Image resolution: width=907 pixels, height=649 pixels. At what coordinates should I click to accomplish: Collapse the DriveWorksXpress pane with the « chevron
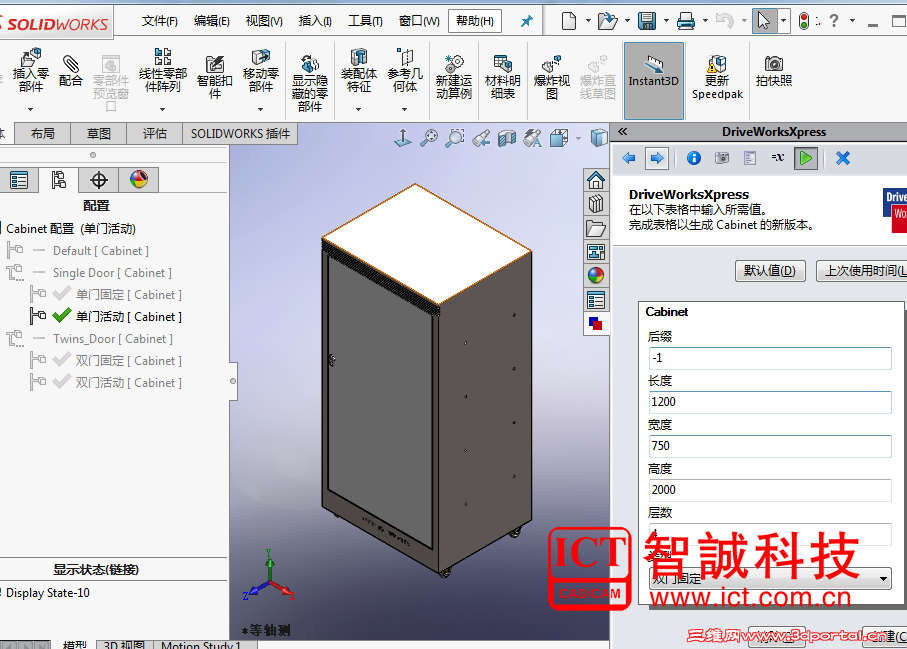(622, 131)
